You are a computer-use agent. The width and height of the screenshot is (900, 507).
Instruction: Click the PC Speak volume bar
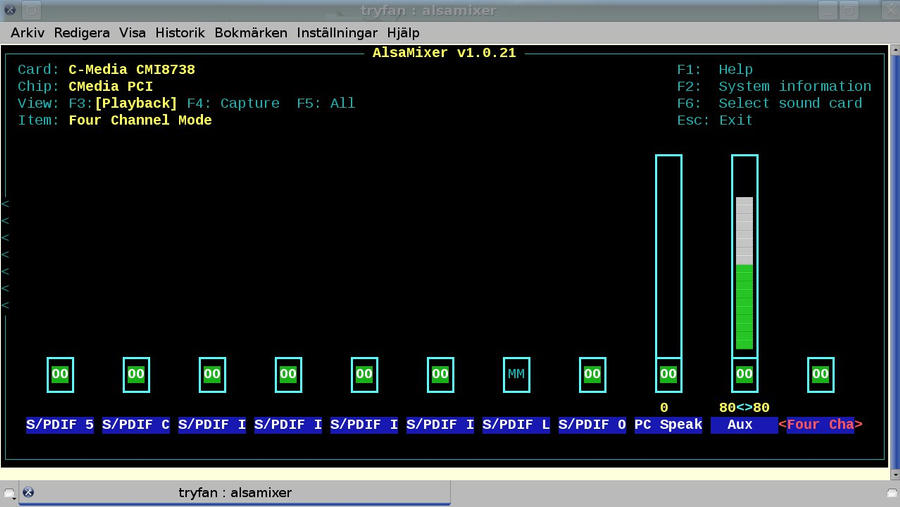(669, 256)
